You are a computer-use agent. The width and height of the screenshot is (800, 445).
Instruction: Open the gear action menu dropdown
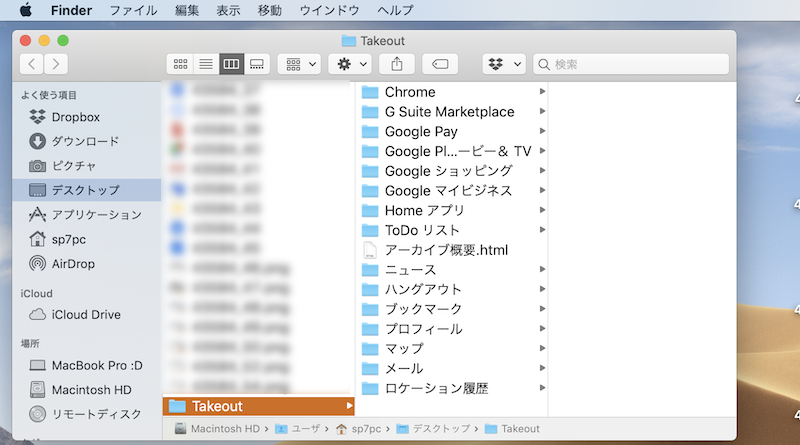[350, 64]
